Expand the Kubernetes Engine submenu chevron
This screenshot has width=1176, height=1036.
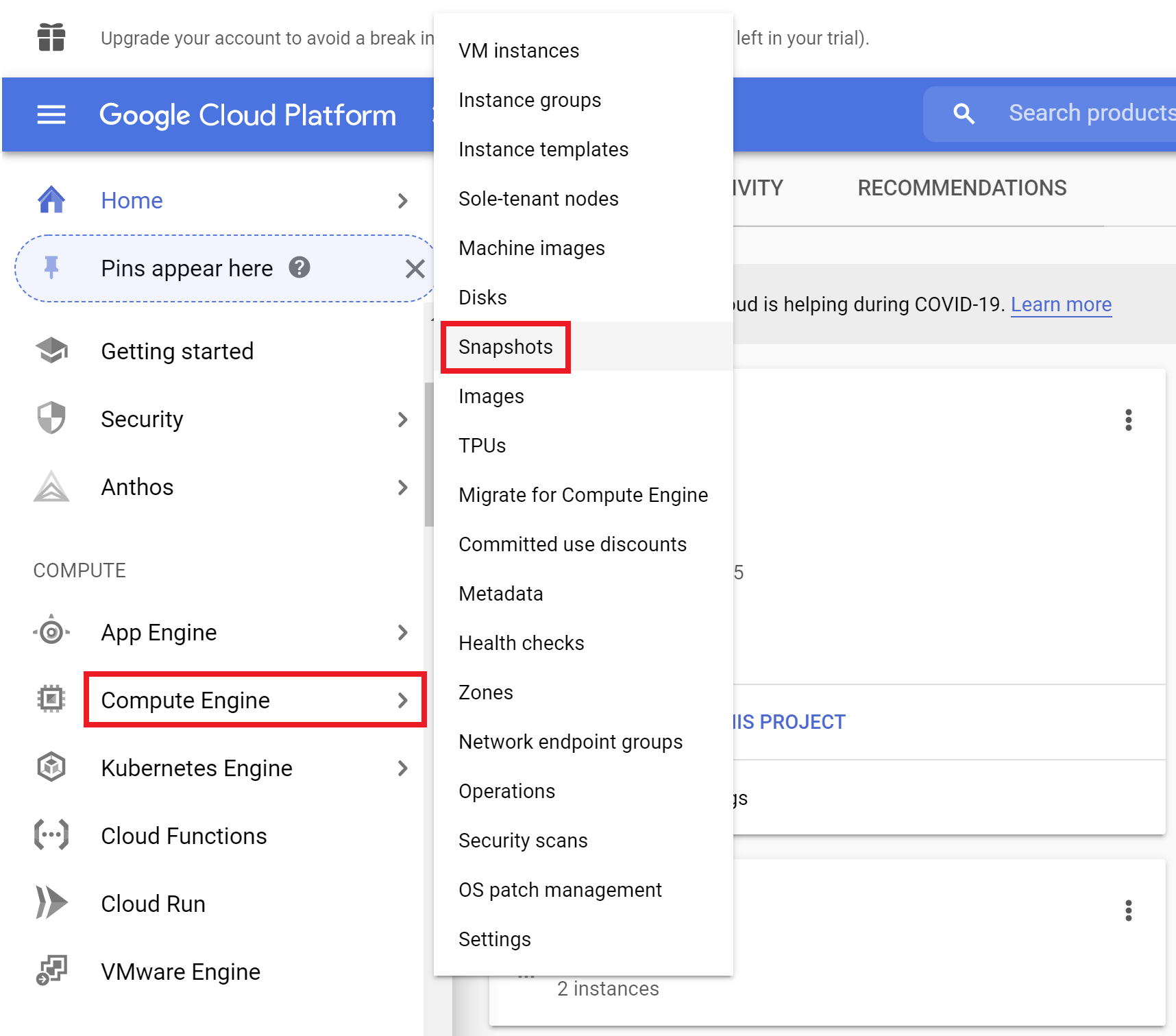click(403, 768)
